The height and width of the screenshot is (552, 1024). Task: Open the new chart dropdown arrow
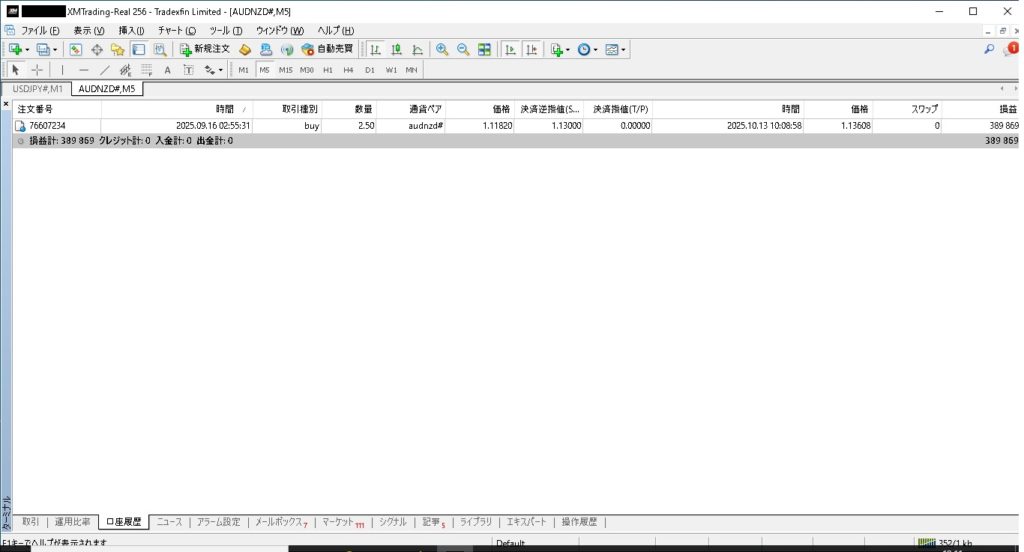coord(28,49)
